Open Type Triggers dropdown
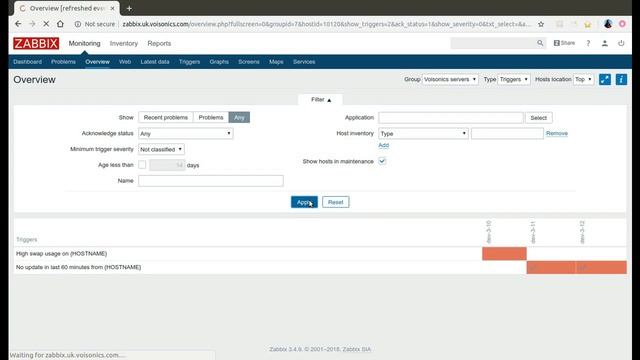The image size is (640, 360). (x=514, y=79)
